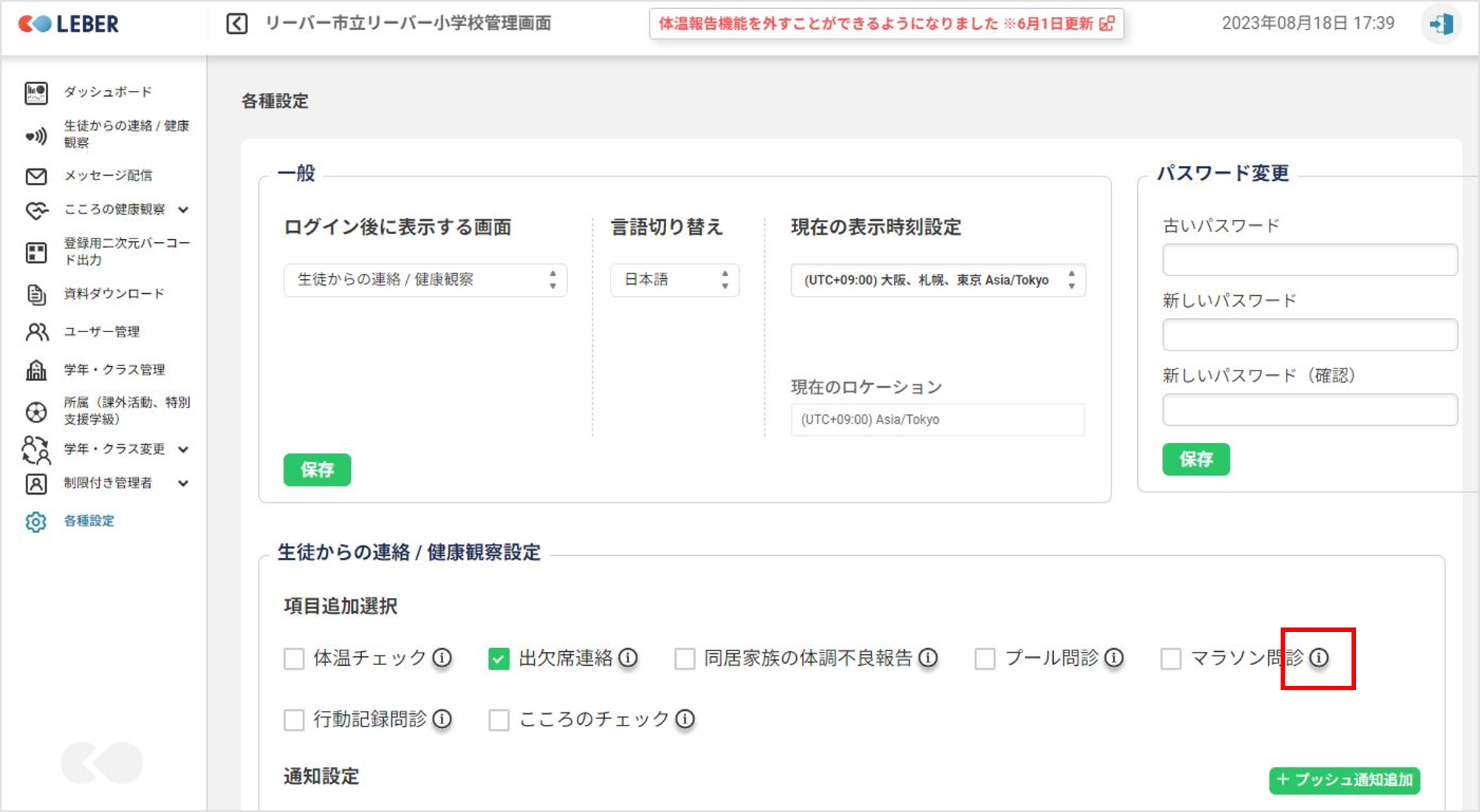Click the プッシュ通知追加 button
Image resolution: width=1480 pixels, height=812 pixels.
pos(1344,780)
